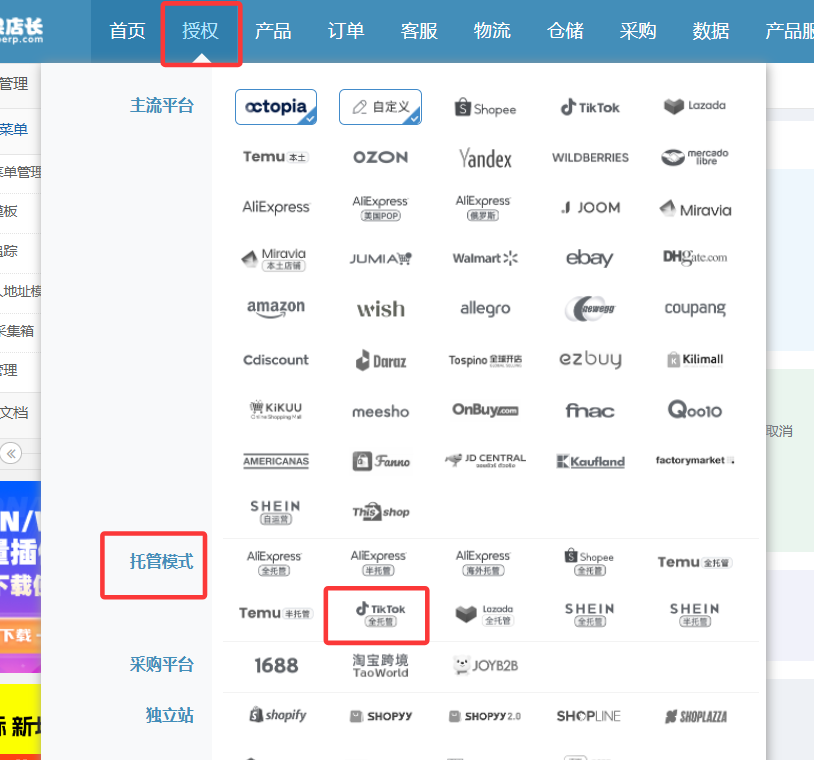Open the JD CENTRAL platform

click(x=485, y=460)
